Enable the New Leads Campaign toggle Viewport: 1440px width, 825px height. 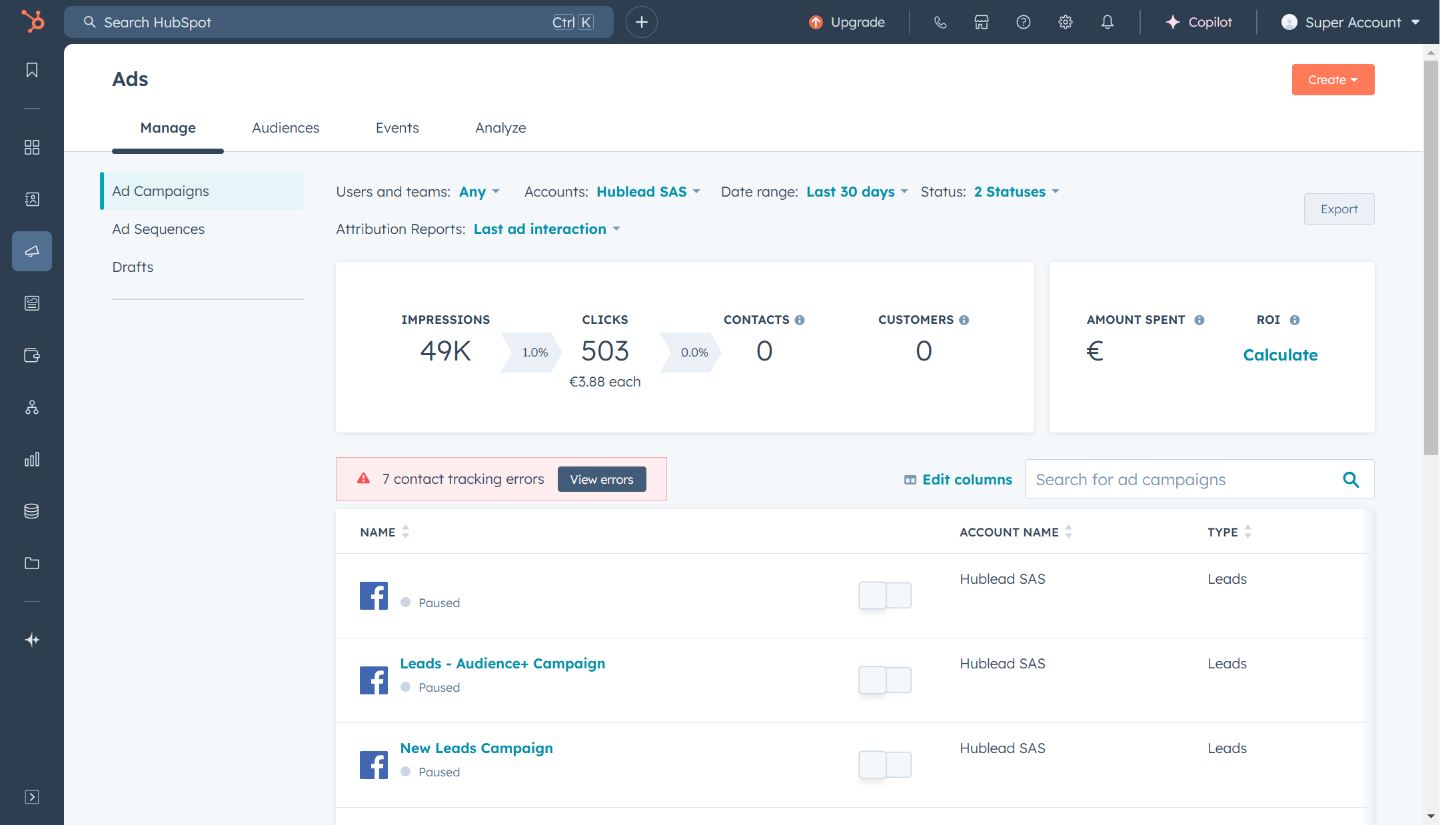(884, 765)
